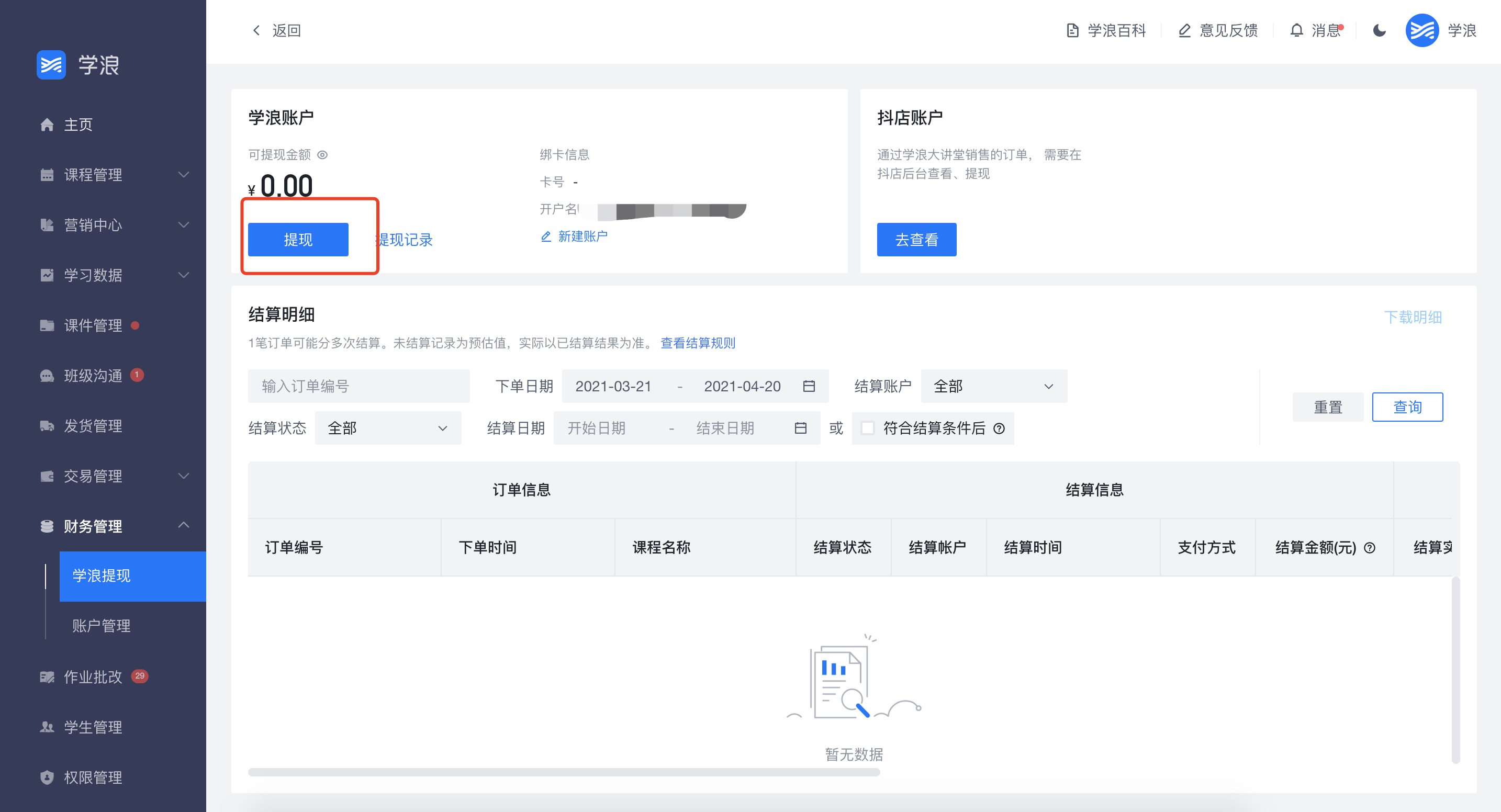Click the 课程管理 calendar icon
The width and height of the screenshot is (1501, 812).
click(47, 175)
